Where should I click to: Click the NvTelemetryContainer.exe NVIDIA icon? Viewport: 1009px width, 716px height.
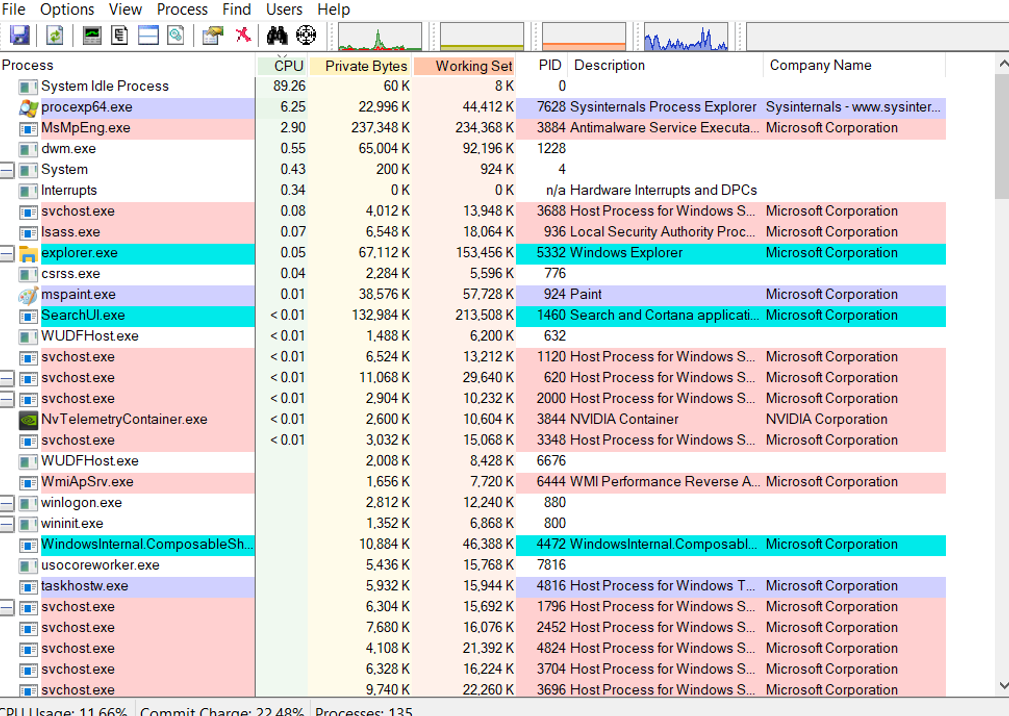tap(28, 420)
